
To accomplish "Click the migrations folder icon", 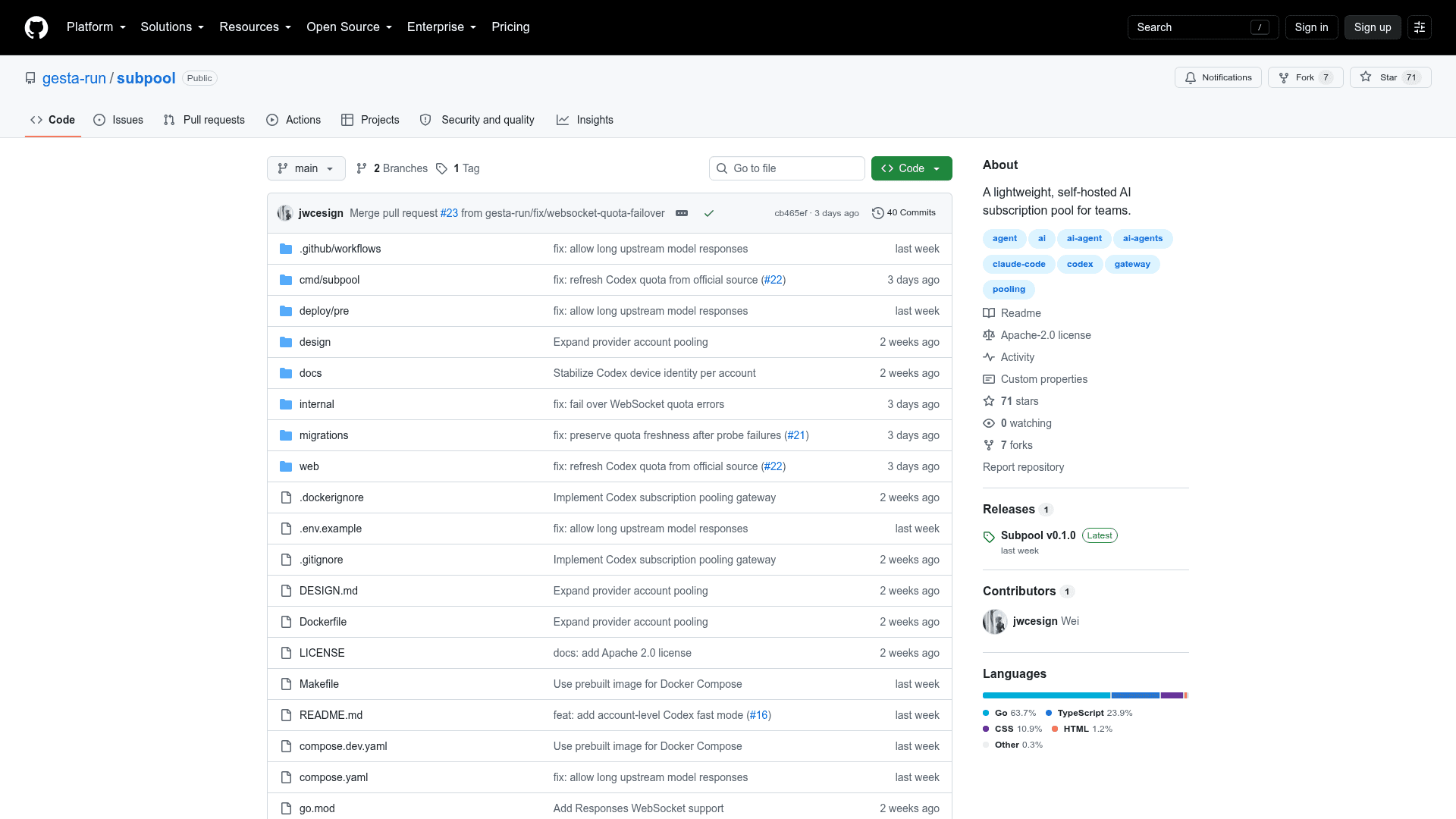I will tap(286, 435).
